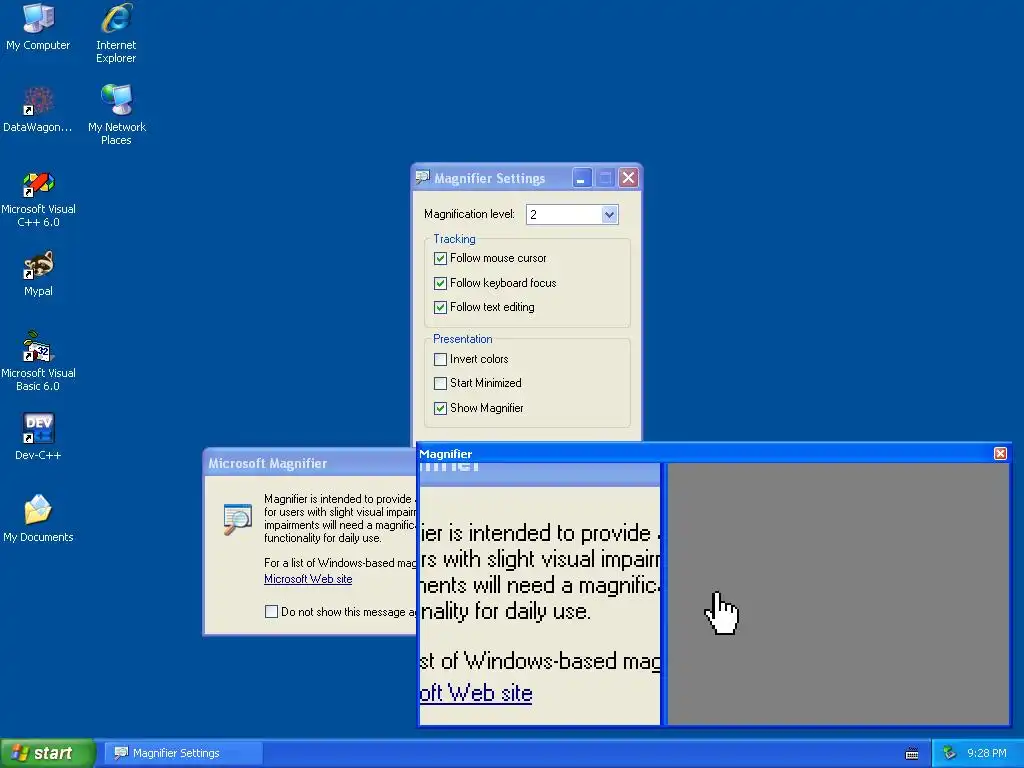Open the Start menu
This screenshot has width=1024, height=768.
click(x=47, y=753)
